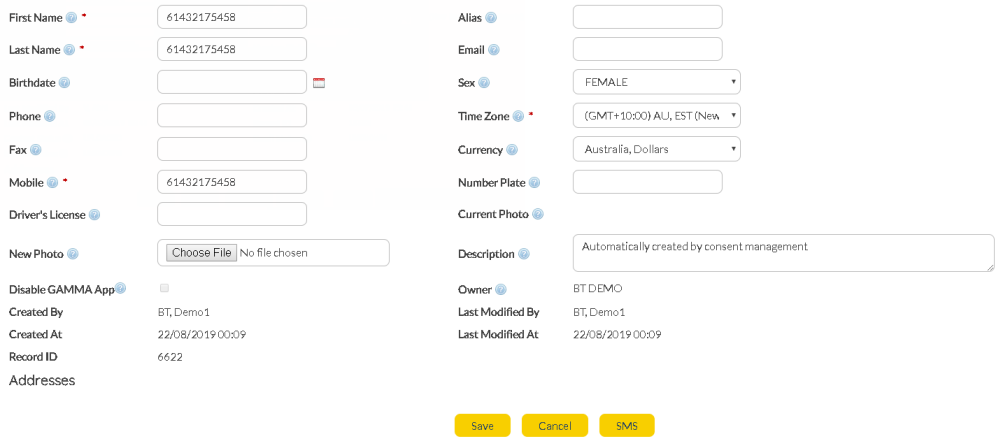The image size is (1004, 445).
Task: Toggle the Disable GAMMA App checkbox
Action: pyautogui.click(x=165, y=288)
